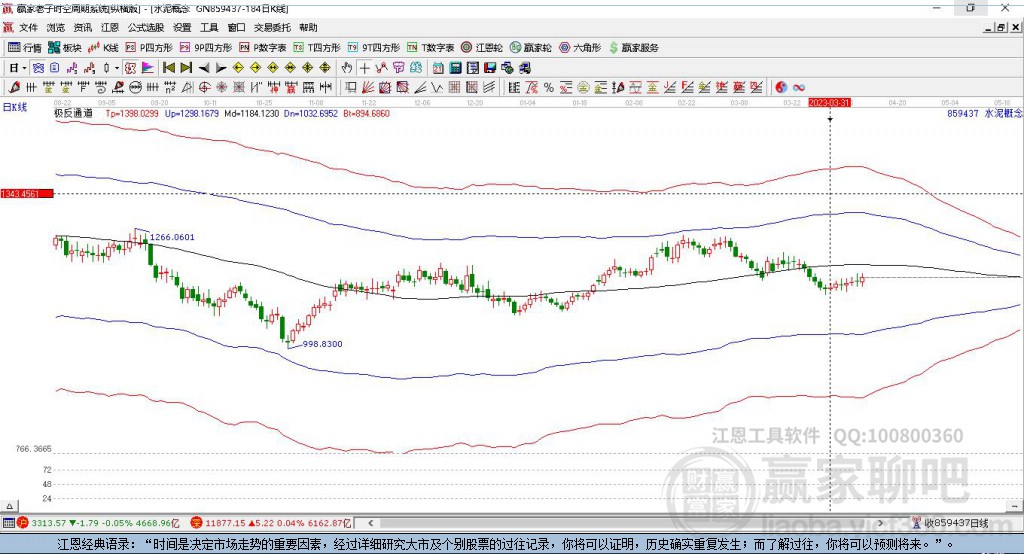Open the 江恩 menu

point(110,27)
